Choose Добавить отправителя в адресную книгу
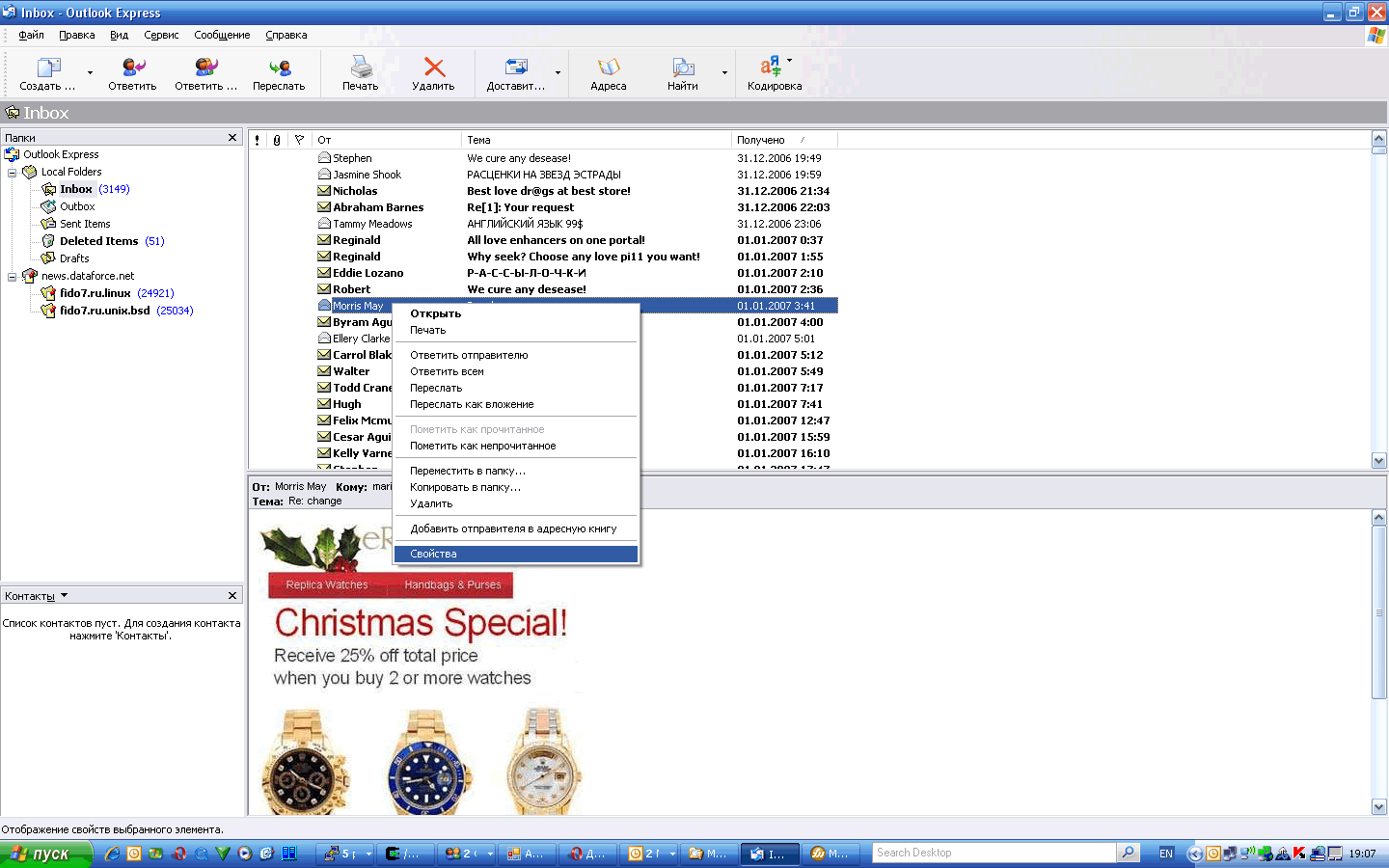Image resolution: width=1389 pixels, height=868 pixels. tap(516, 529)
